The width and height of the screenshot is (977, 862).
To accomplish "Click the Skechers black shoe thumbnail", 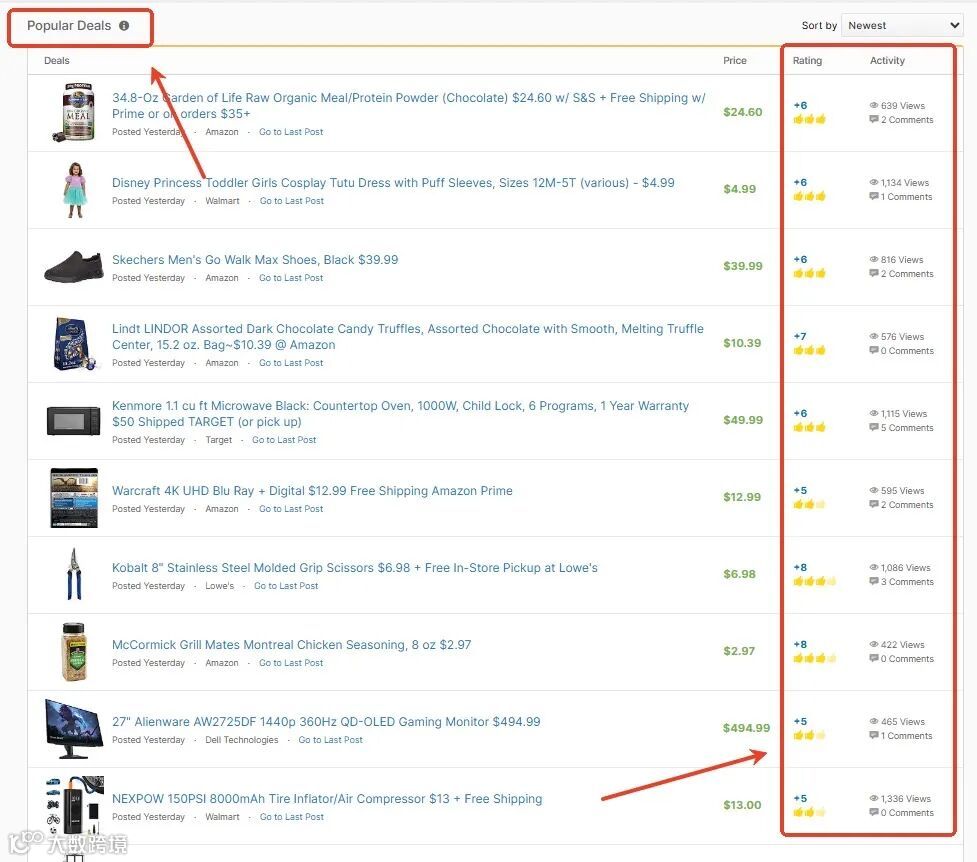I will [74, 266].
